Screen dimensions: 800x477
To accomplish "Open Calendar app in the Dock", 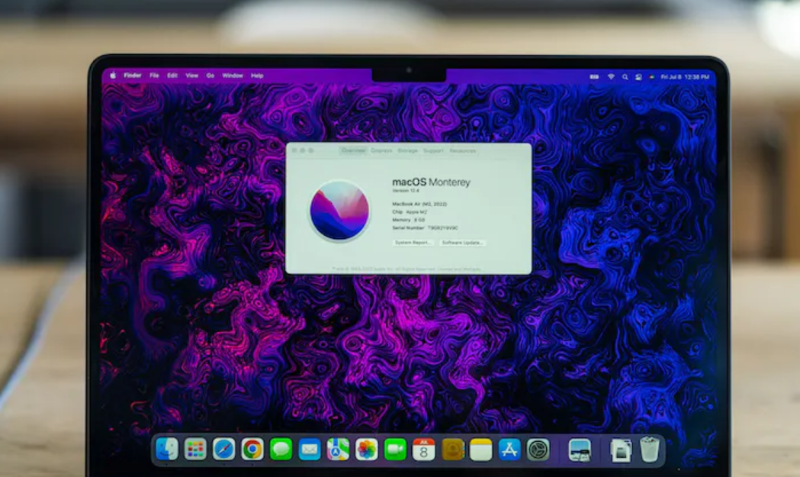I will 423,449.
